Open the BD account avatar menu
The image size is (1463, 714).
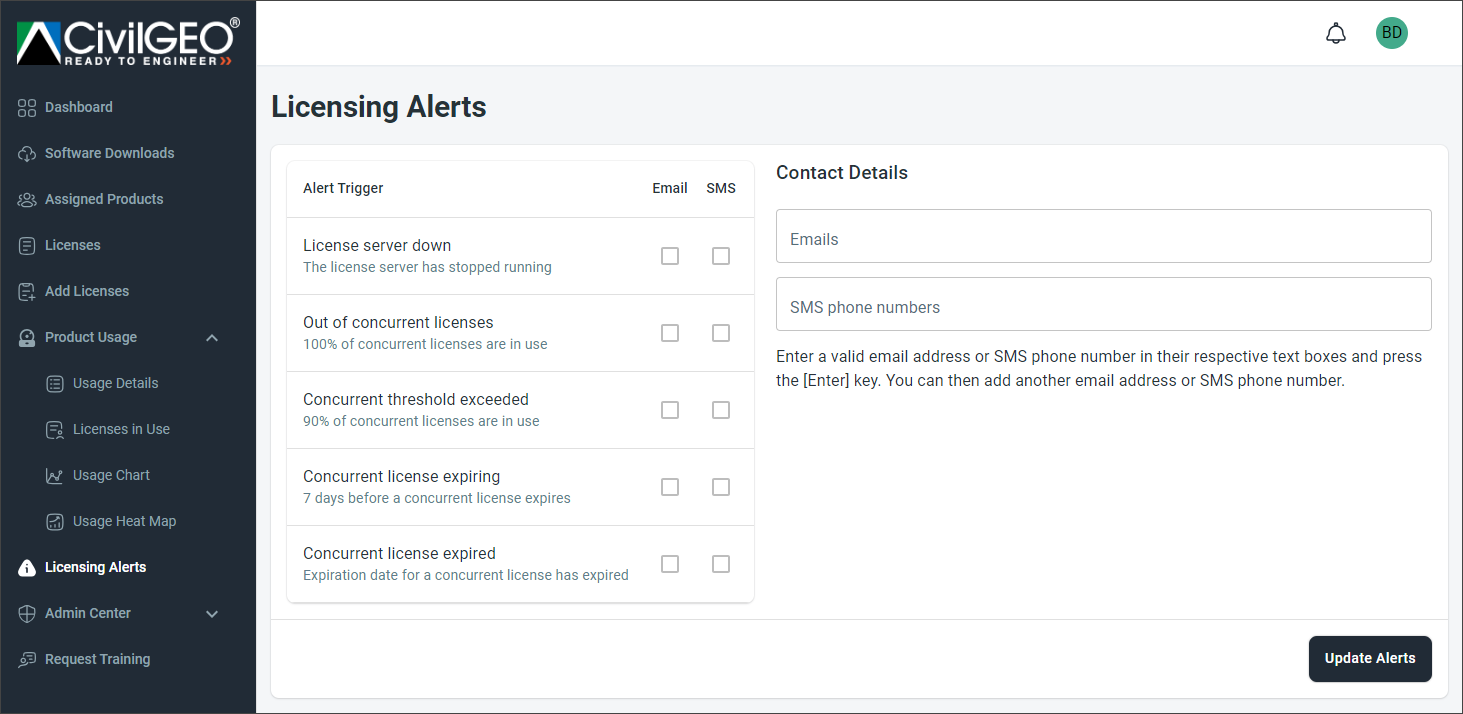(1391, 32)
